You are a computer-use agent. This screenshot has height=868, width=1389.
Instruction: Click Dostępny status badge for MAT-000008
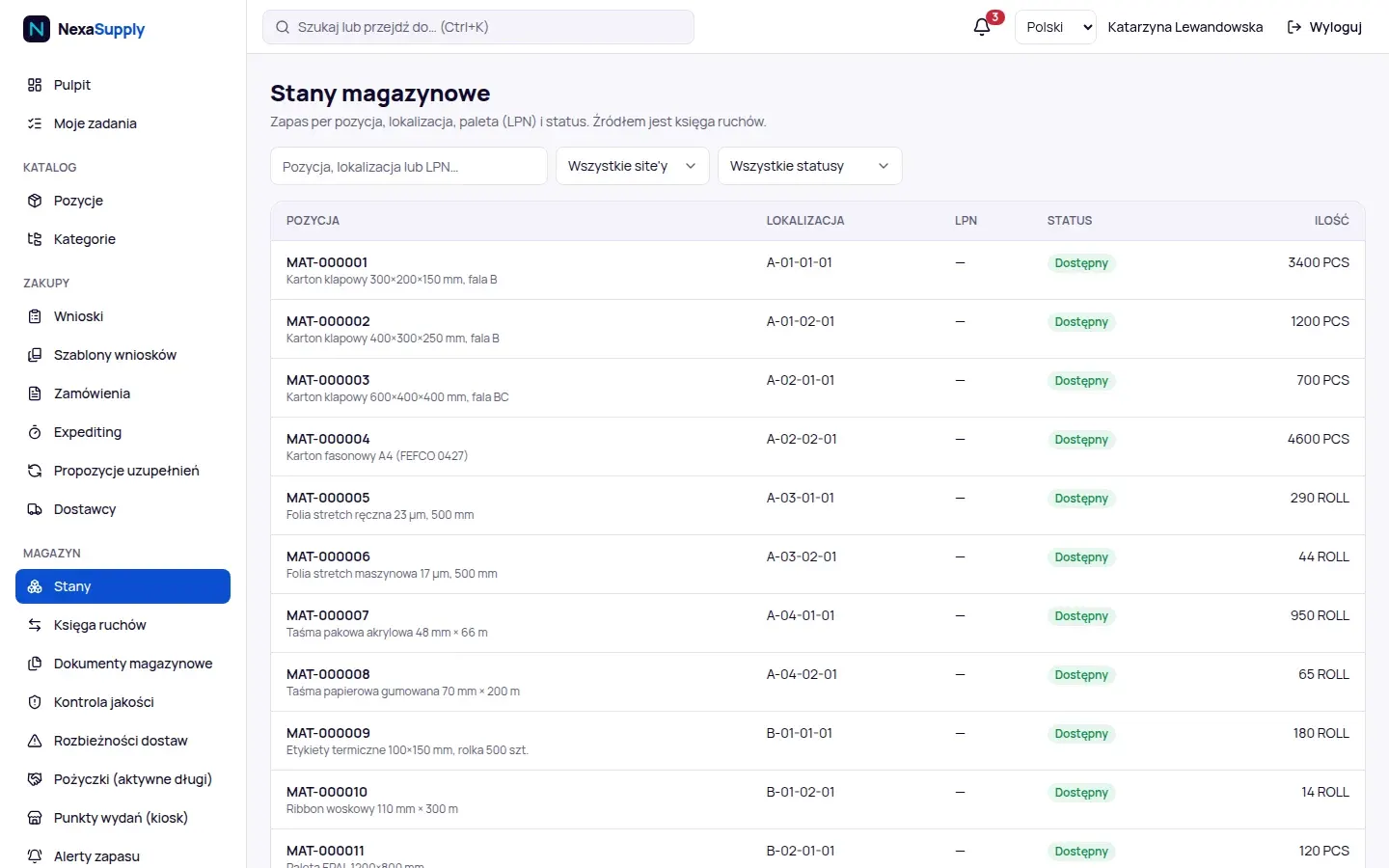coord(1081,675)
